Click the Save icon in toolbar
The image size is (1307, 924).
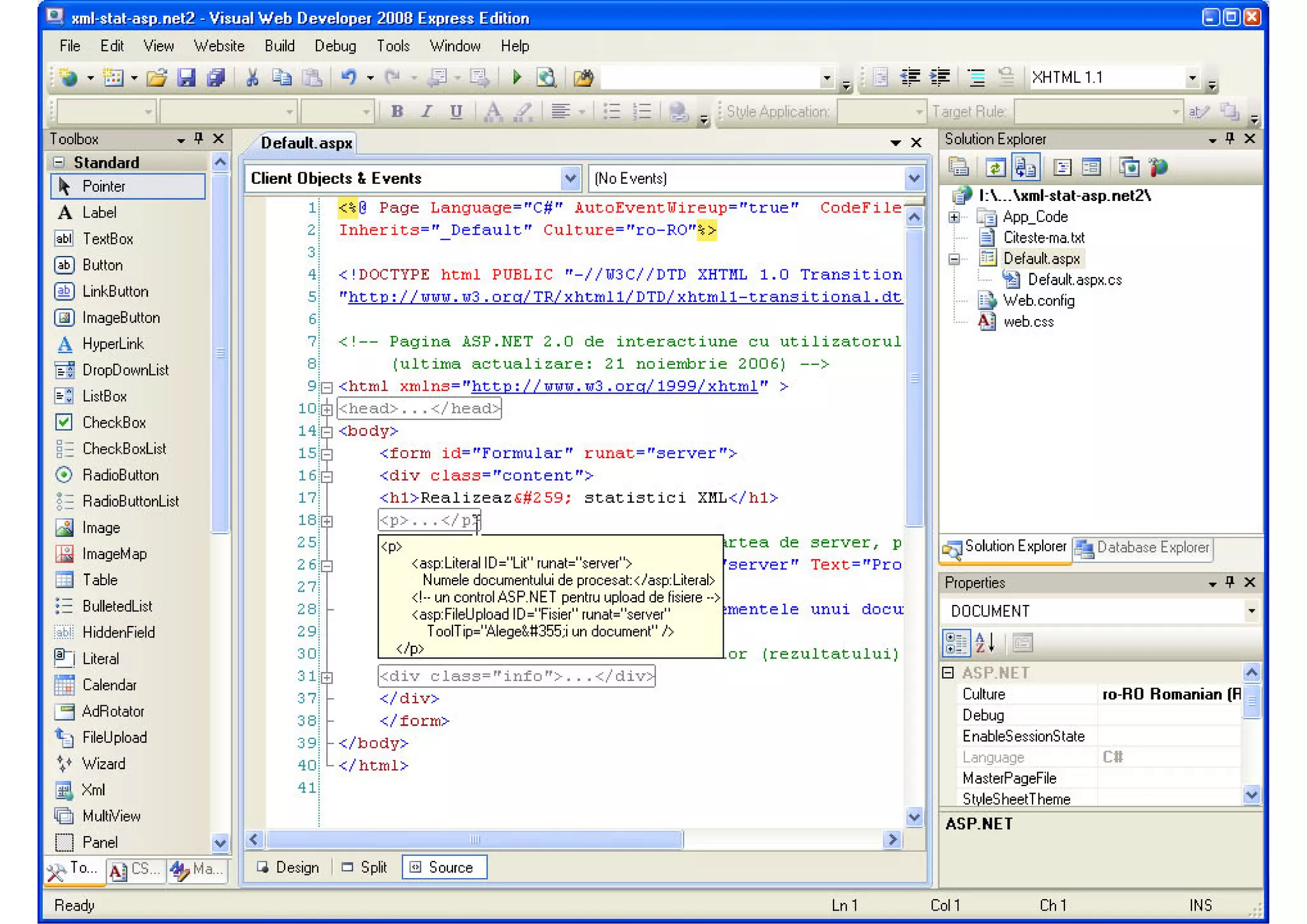point(186,78)
